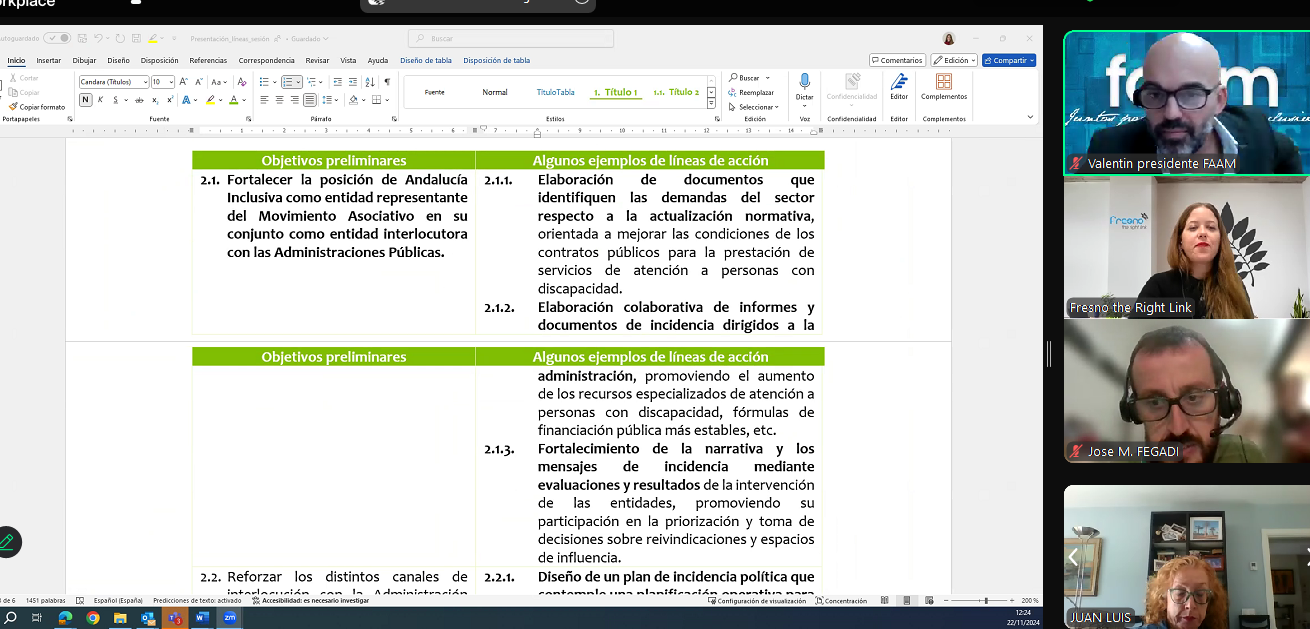Viewport: 1310px width, 629px height.
Task: Open the Insertar ribbon tab
Action: 49,60
